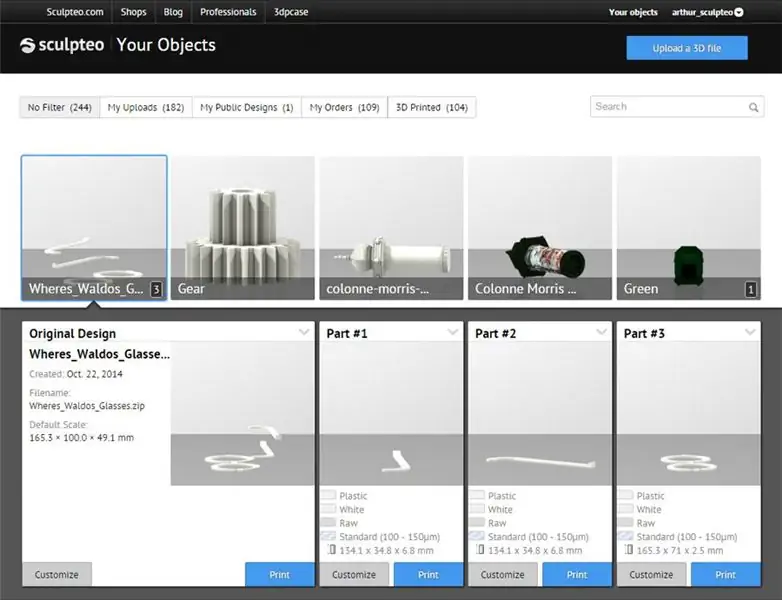Image resolution: width=782 pixels, height=600 pixels.
Task: Open the arthur_sculpteo account dropdown arrow
Action: click(x=739, y=12)
